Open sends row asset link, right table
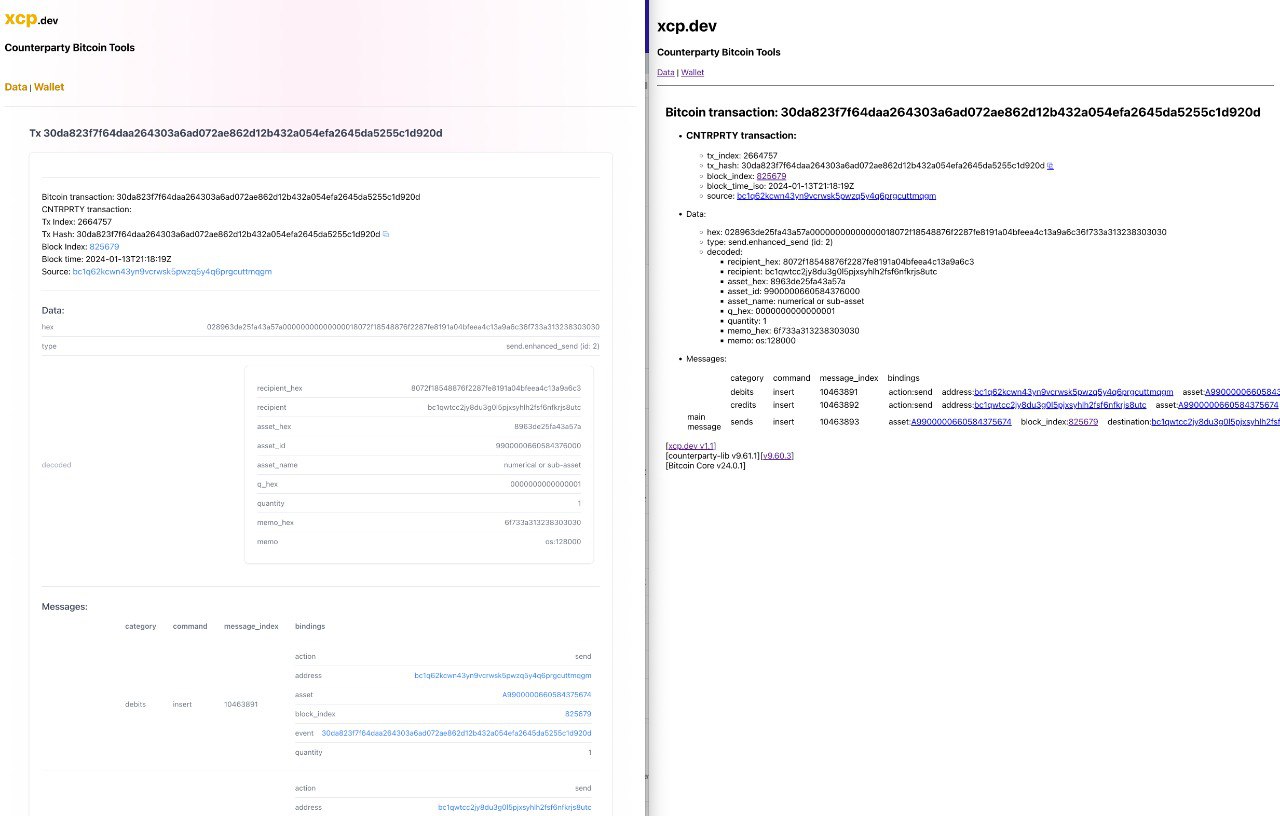Image resolution: width=1280 pixels, height=816 pixels. click(x=961, y=422)
